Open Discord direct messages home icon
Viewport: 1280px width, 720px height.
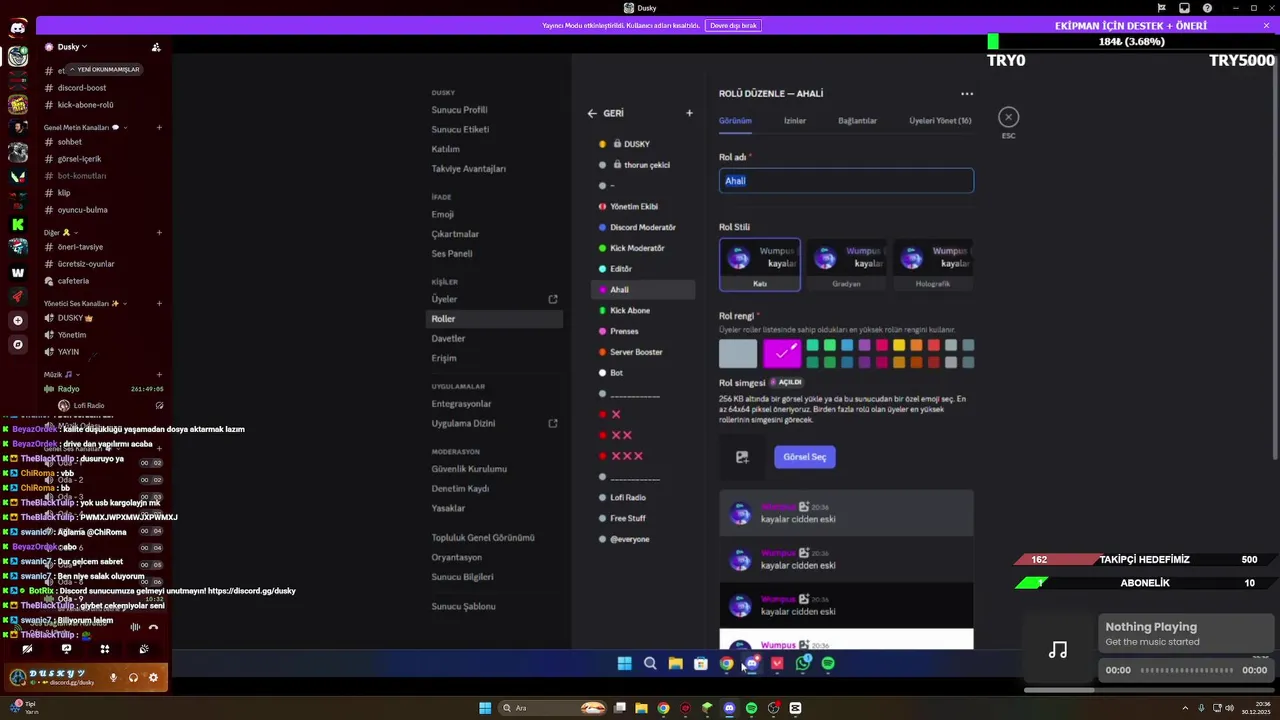click(18, 28)
